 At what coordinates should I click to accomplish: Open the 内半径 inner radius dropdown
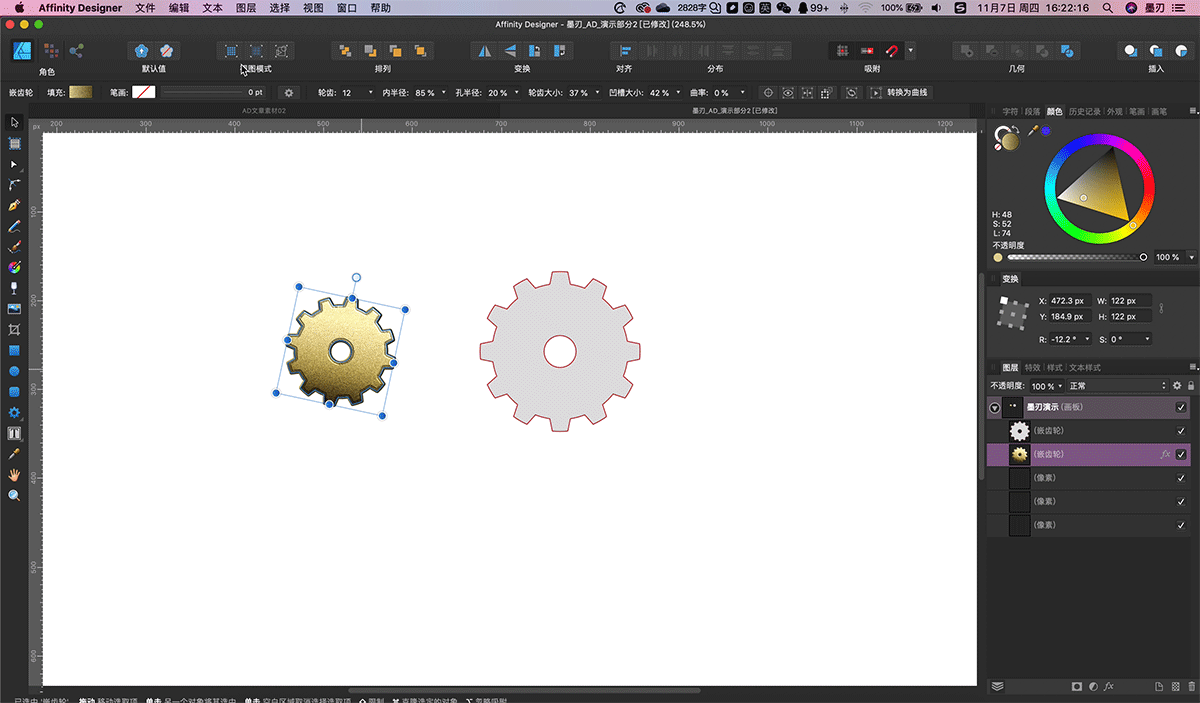pos(443,92)
